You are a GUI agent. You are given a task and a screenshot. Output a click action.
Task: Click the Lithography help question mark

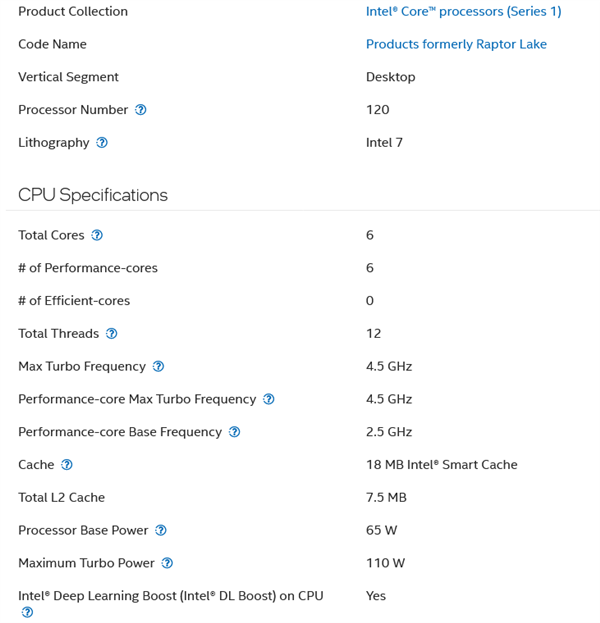102,143
